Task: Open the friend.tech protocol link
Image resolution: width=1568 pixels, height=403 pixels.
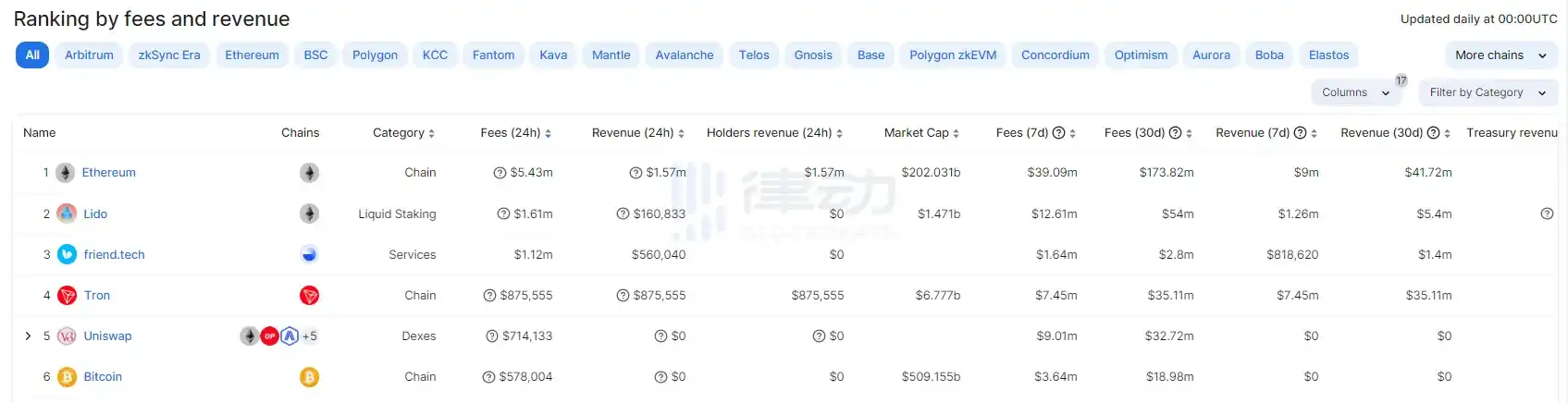Action: point(114,255)
